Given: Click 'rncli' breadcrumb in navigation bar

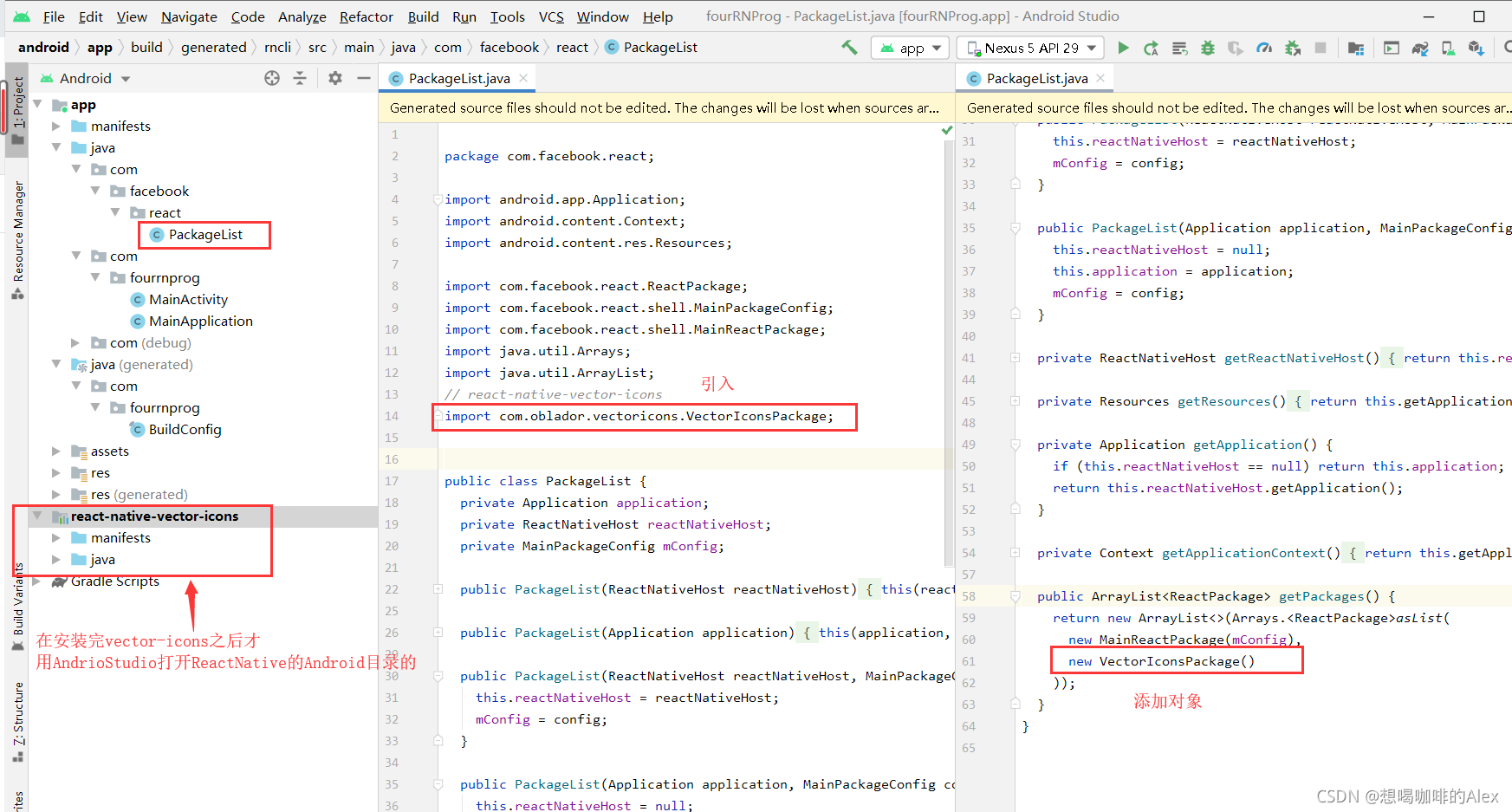Looking at the screenshot, I should click(277, 48).
